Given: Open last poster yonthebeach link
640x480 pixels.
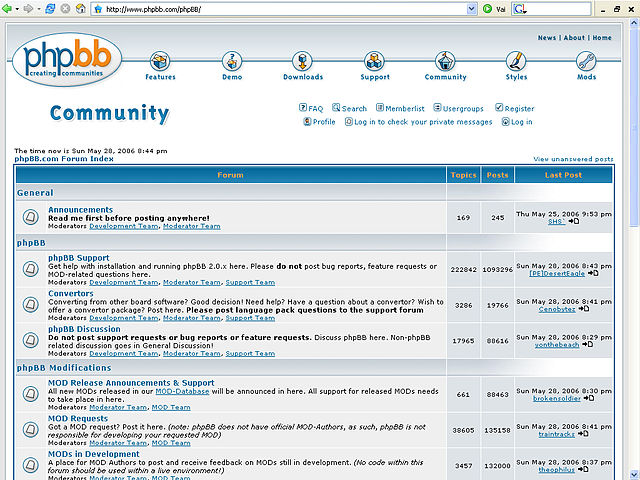Looking at the screenshot, I should coord(557,344).
